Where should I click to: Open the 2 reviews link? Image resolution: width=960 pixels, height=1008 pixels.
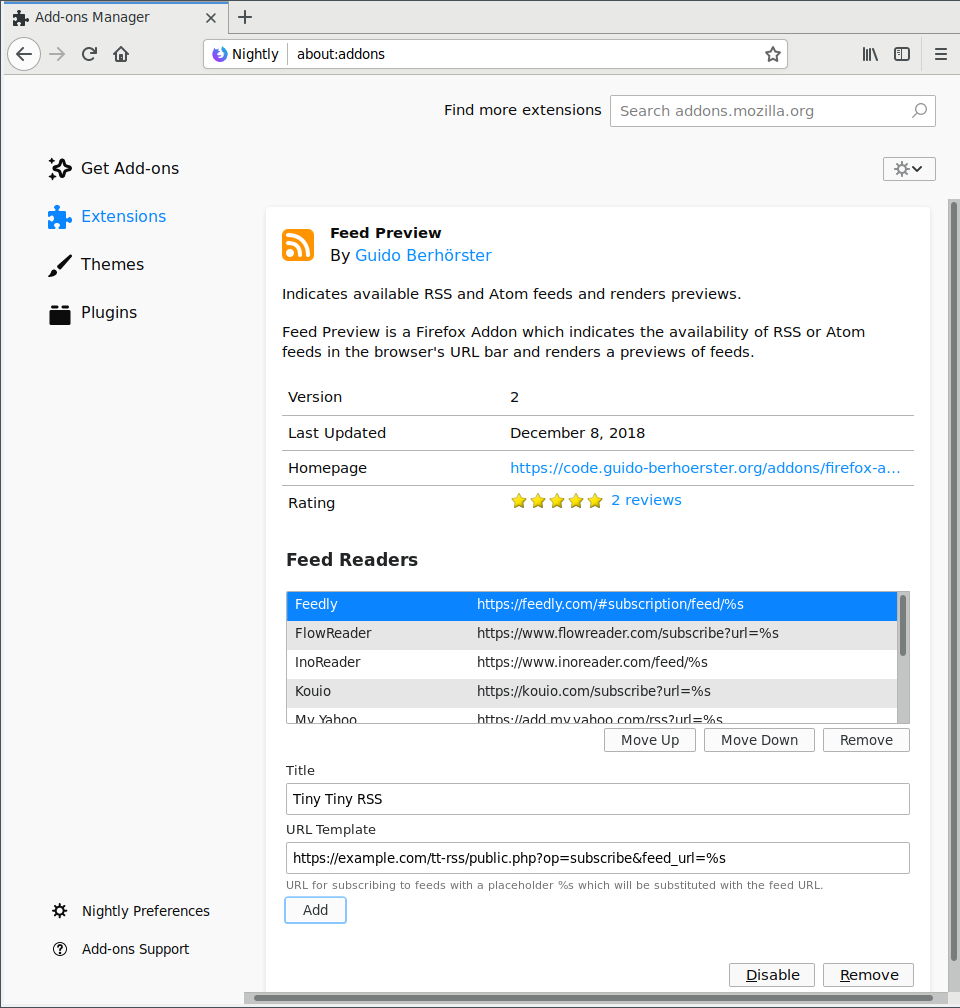click(646, 500)
